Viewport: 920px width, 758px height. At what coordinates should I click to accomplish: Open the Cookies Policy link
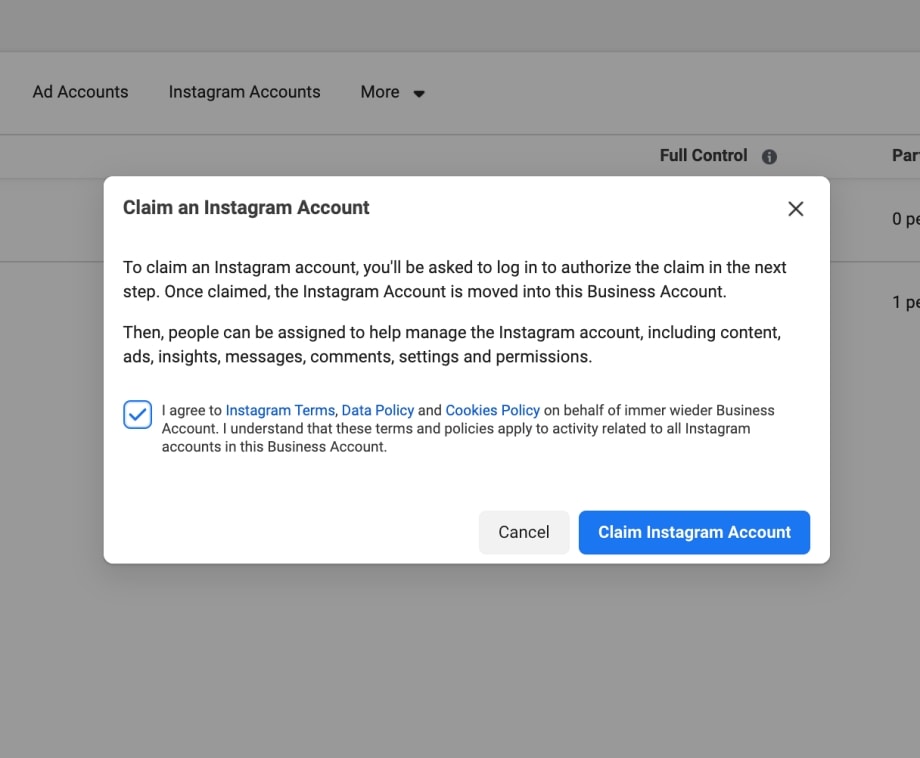coord(492,410)
